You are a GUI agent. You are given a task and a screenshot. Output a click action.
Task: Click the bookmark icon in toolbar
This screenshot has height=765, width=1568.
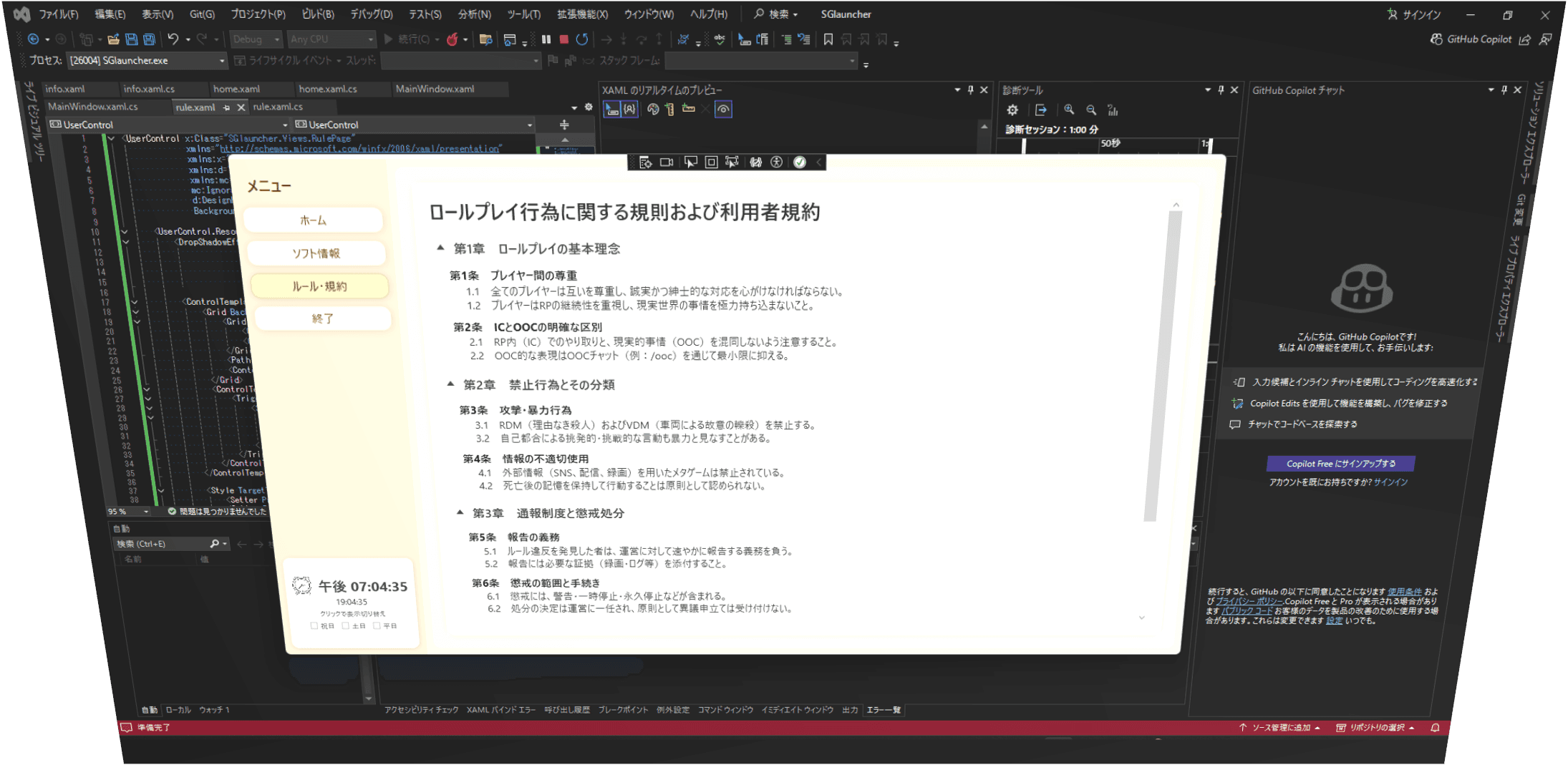(x=828, y=39)
